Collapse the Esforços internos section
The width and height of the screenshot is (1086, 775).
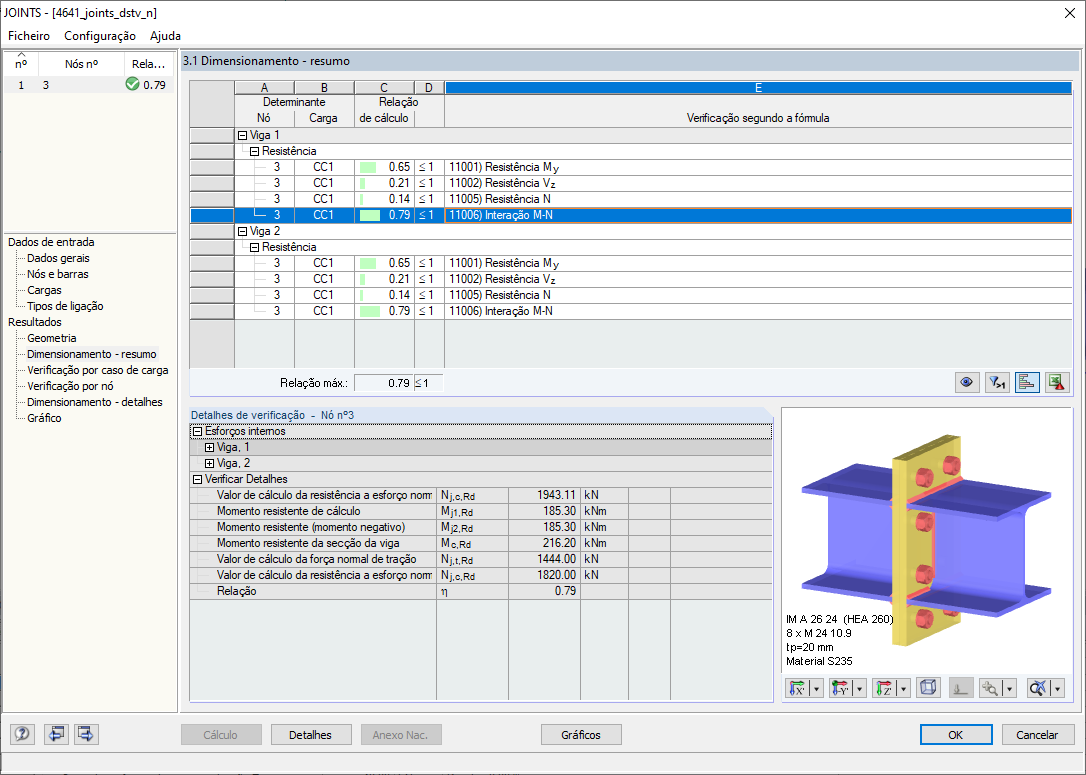point(197,431)
